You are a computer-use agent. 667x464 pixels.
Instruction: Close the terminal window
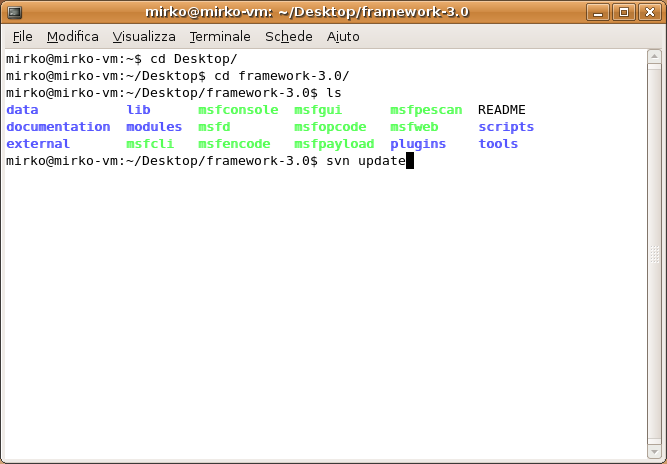(x=650, y=12)
